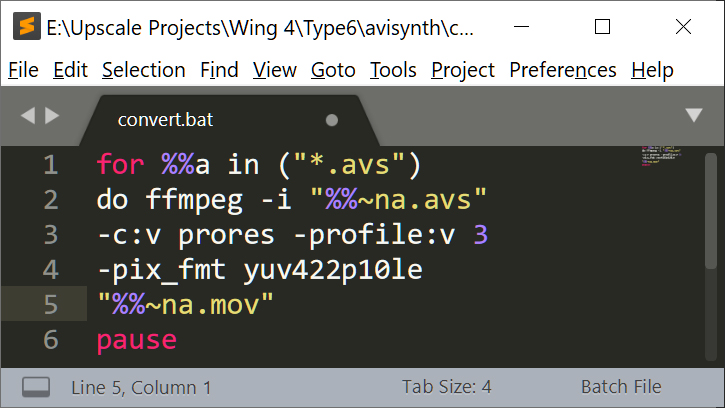Click the Sublime Text app icon in title bar
This screenshot has height=408, width=725.
(26, 26)
